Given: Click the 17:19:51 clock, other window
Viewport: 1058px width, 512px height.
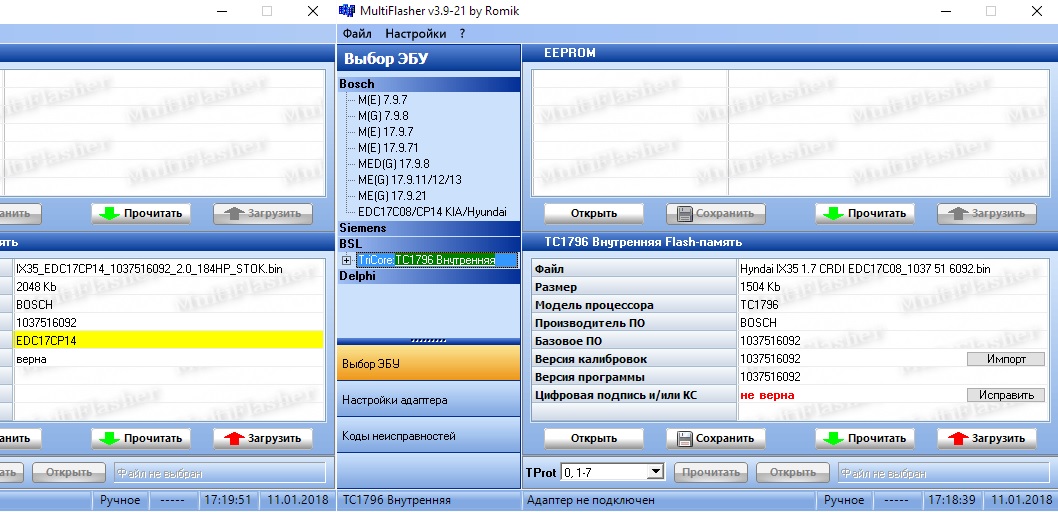Looking at the screenshot, I should pyautogui.click(x=227, y=501).
